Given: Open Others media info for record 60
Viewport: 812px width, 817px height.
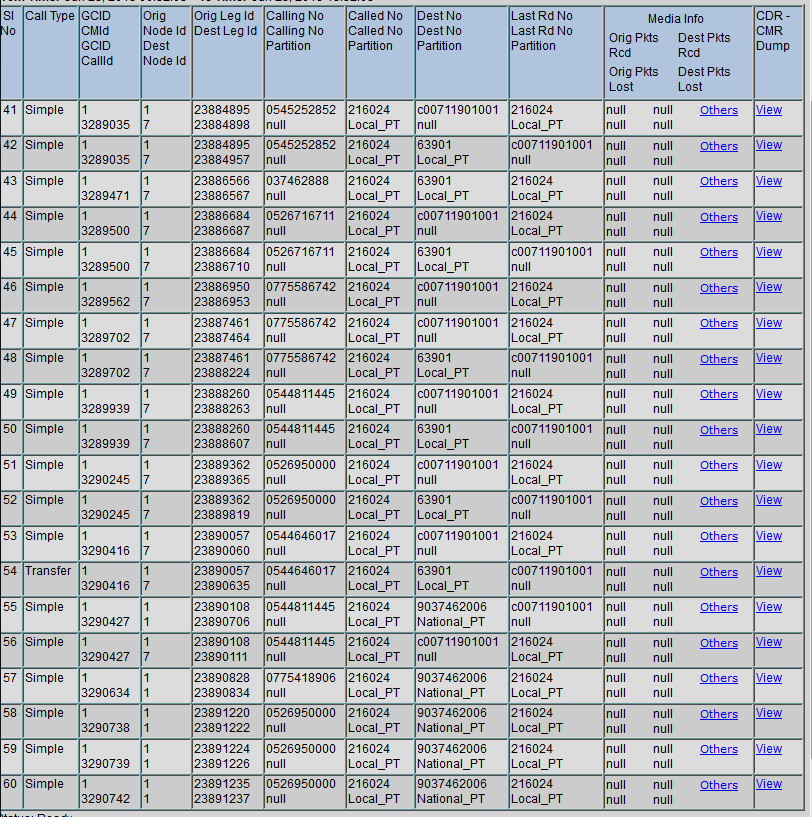Looking at the screenshot, I should [x=719, y=785].
